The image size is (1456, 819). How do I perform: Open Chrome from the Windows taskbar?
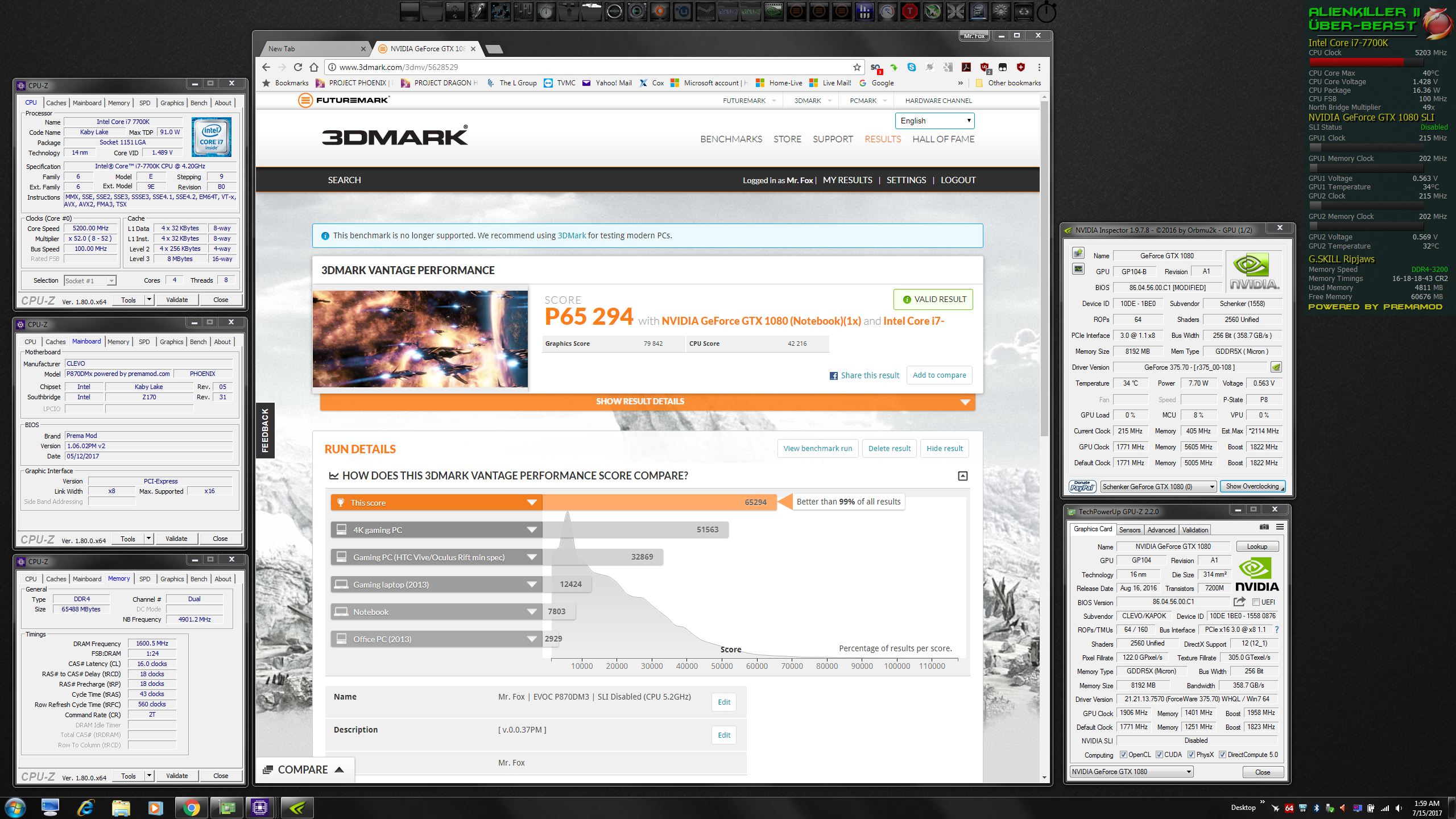coord(192,808)
